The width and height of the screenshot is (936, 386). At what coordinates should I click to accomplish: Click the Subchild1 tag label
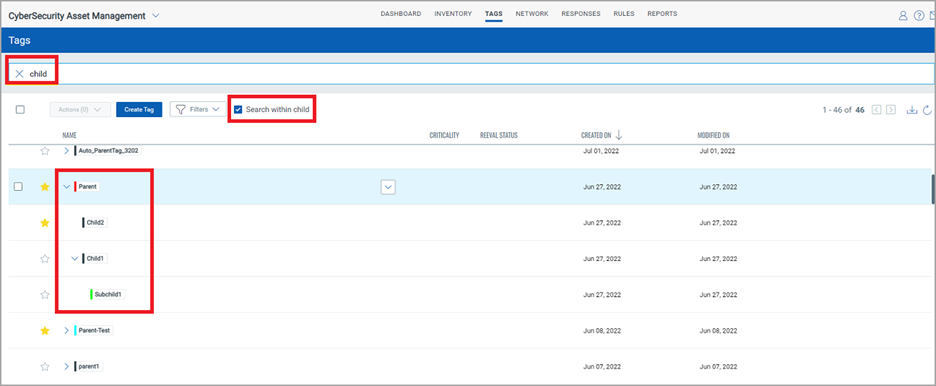(x=107, y=294)
